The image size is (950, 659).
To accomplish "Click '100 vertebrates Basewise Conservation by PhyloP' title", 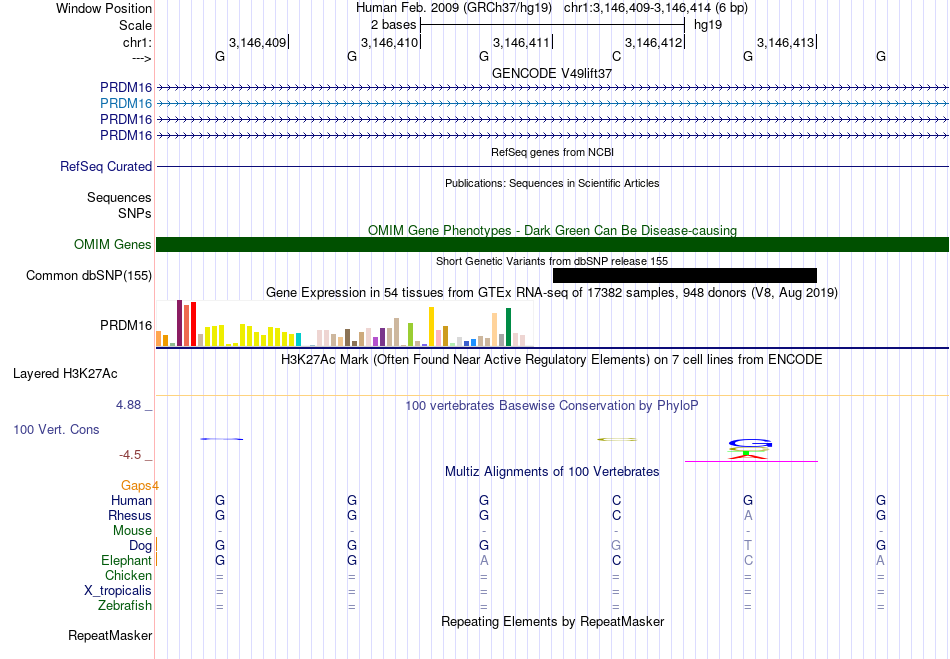I will [552, 405].
